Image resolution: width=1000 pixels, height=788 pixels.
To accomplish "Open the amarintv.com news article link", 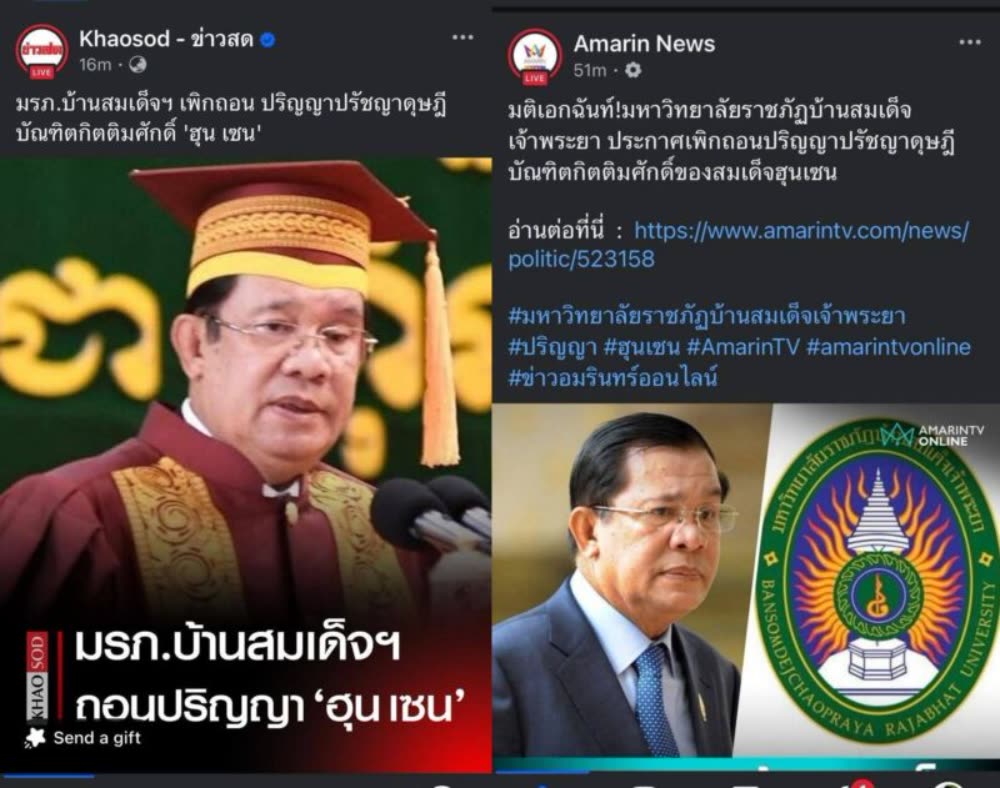I will coord(738,244).
